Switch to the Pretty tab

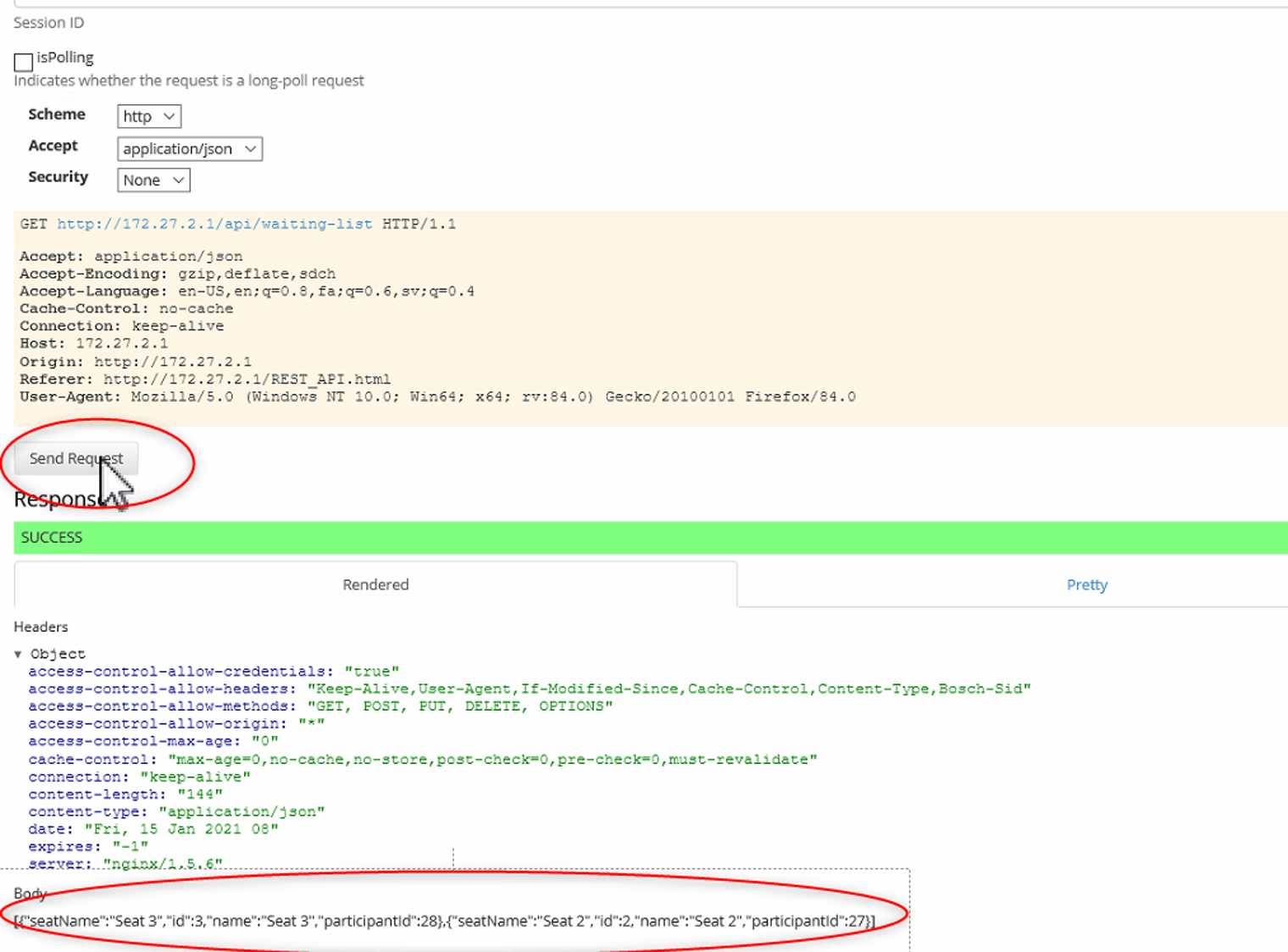coord(1086,584)
